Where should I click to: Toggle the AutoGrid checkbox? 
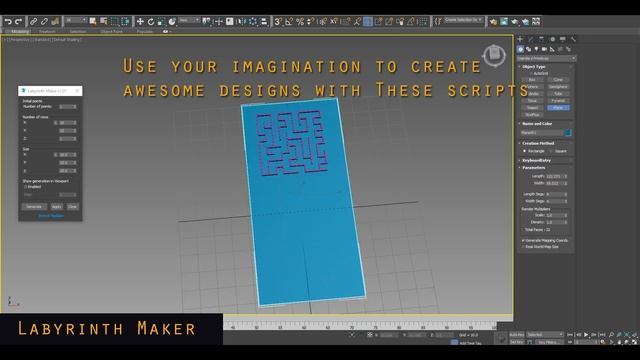(531, 73)
